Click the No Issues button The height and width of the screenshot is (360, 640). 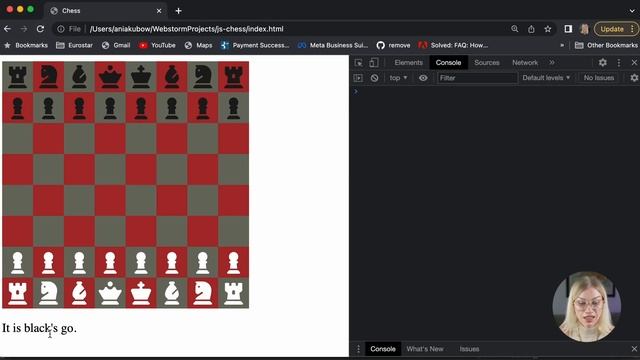(599, 78)
